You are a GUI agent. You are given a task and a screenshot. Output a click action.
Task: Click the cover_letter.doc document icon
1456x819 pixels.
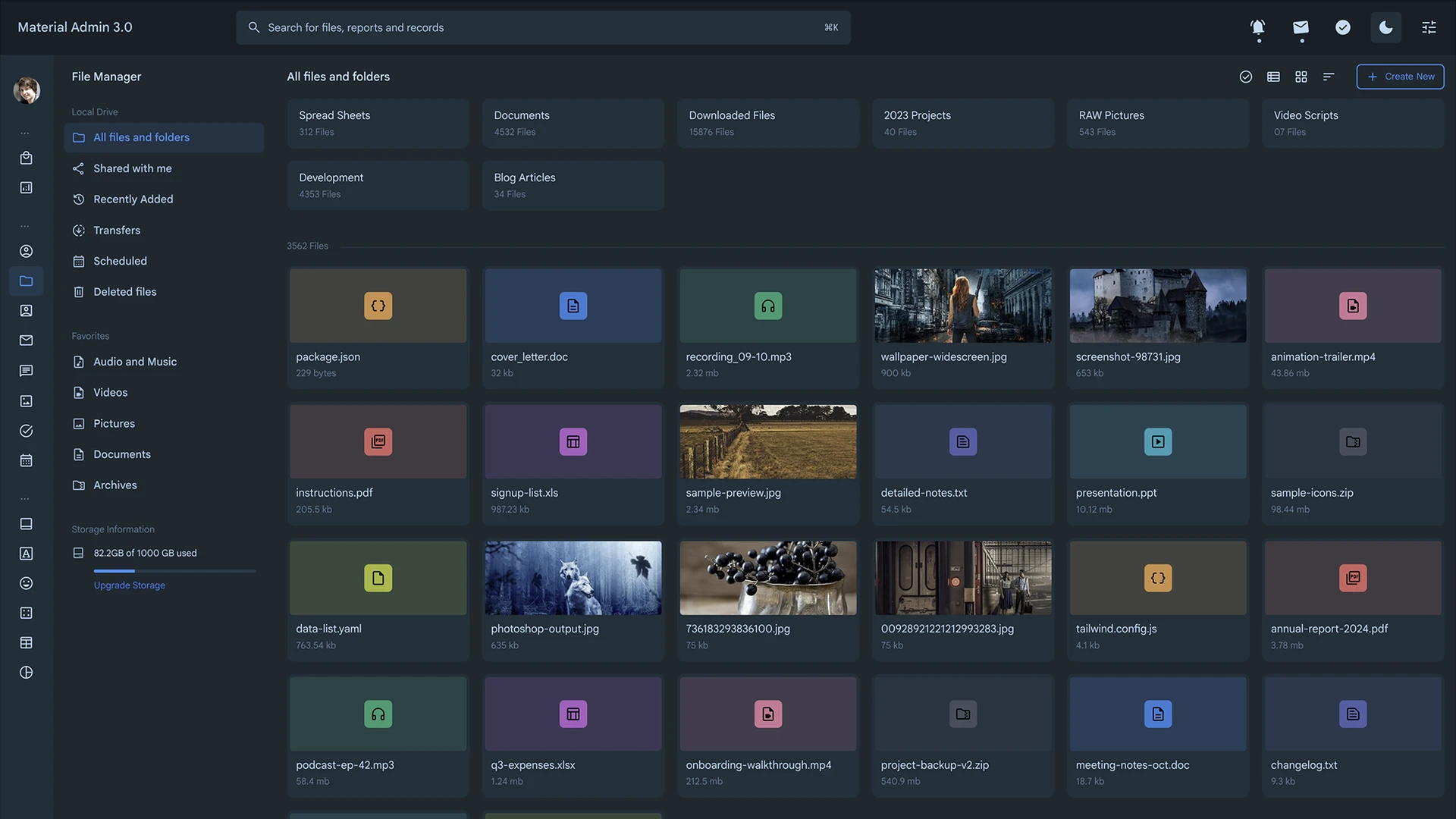point(573,306)
